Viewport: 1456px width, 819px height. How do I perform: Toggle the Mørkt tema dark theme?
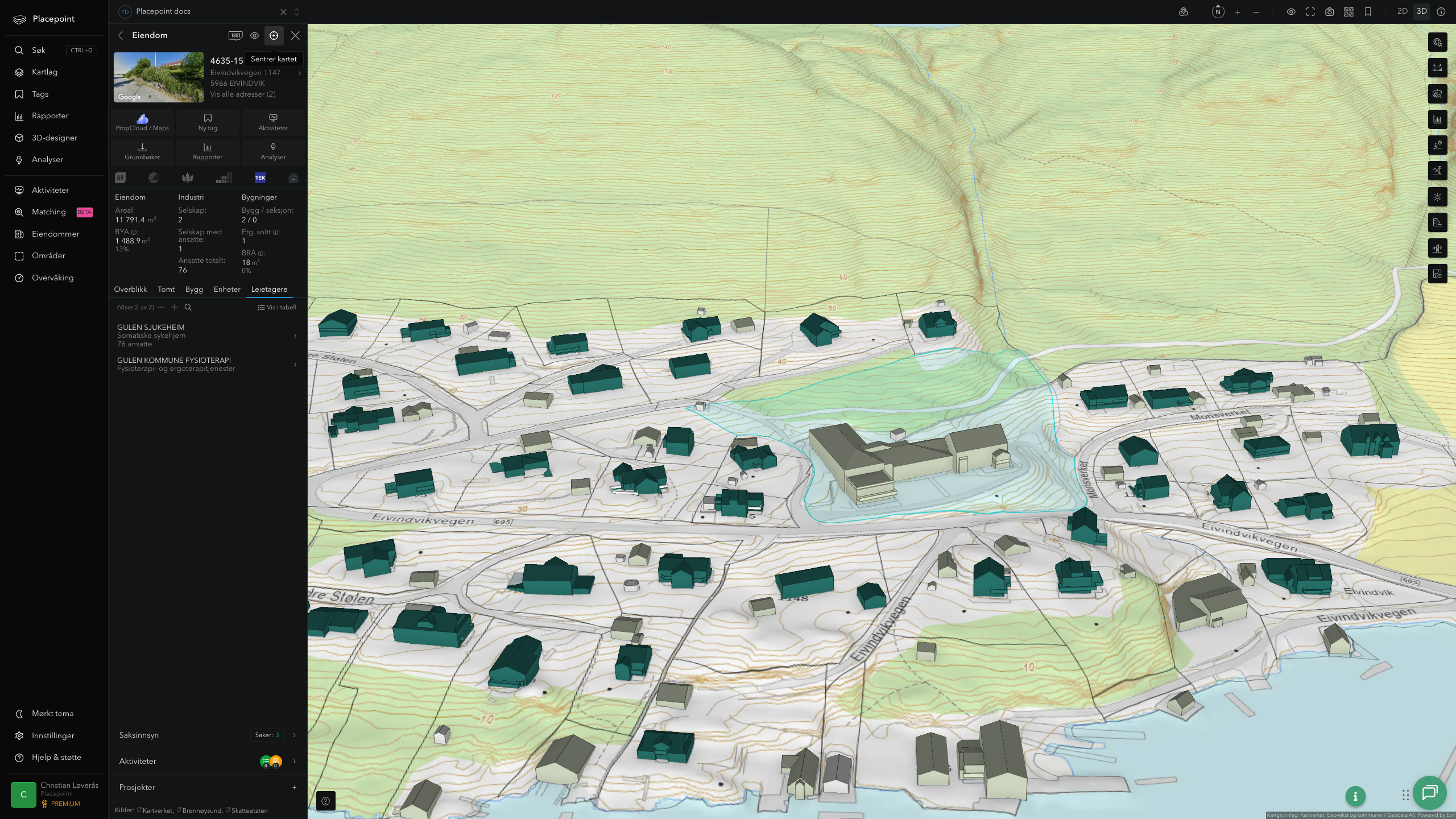click(x=53, y=713)
